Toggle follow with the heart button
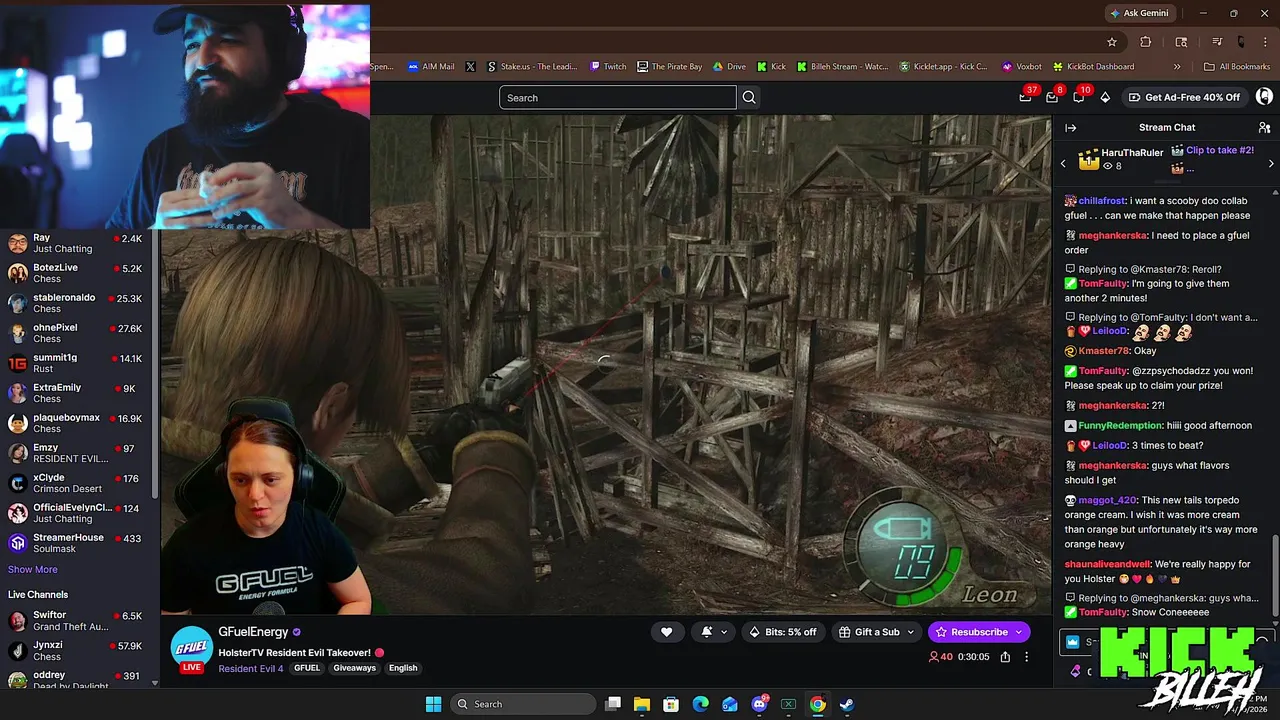The image size is (1280, 720). pyautogui.click(x=666, y=632)
